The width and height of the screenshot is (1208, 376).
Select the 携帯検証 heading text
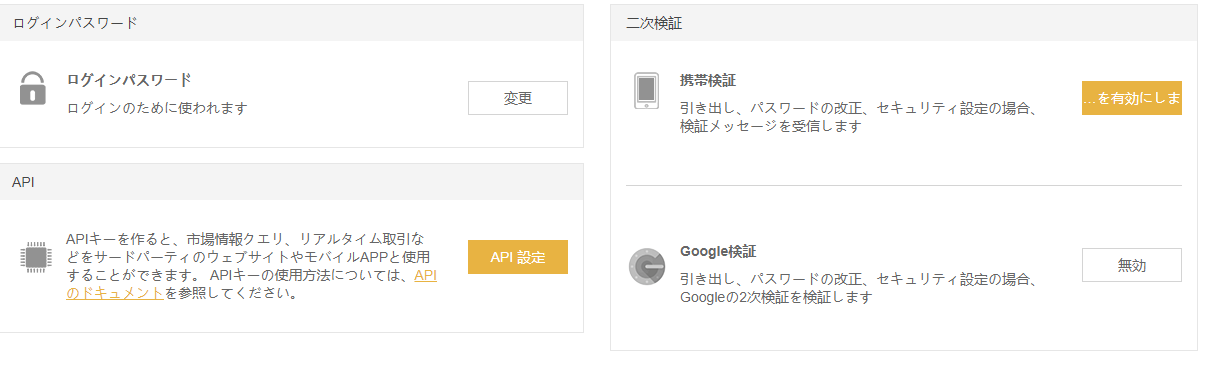[x=708, y=80]
